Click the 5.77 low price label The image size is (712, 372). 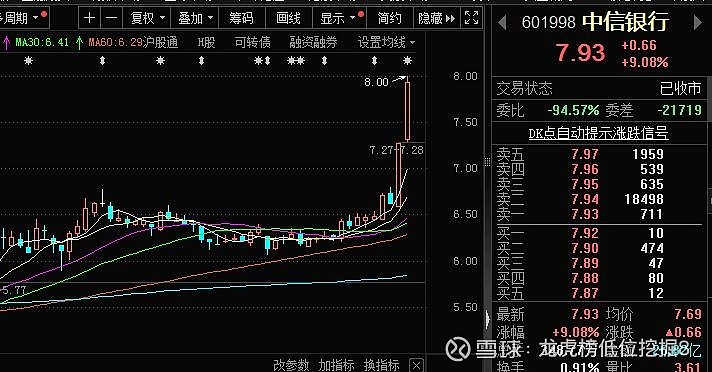(14, 290)
